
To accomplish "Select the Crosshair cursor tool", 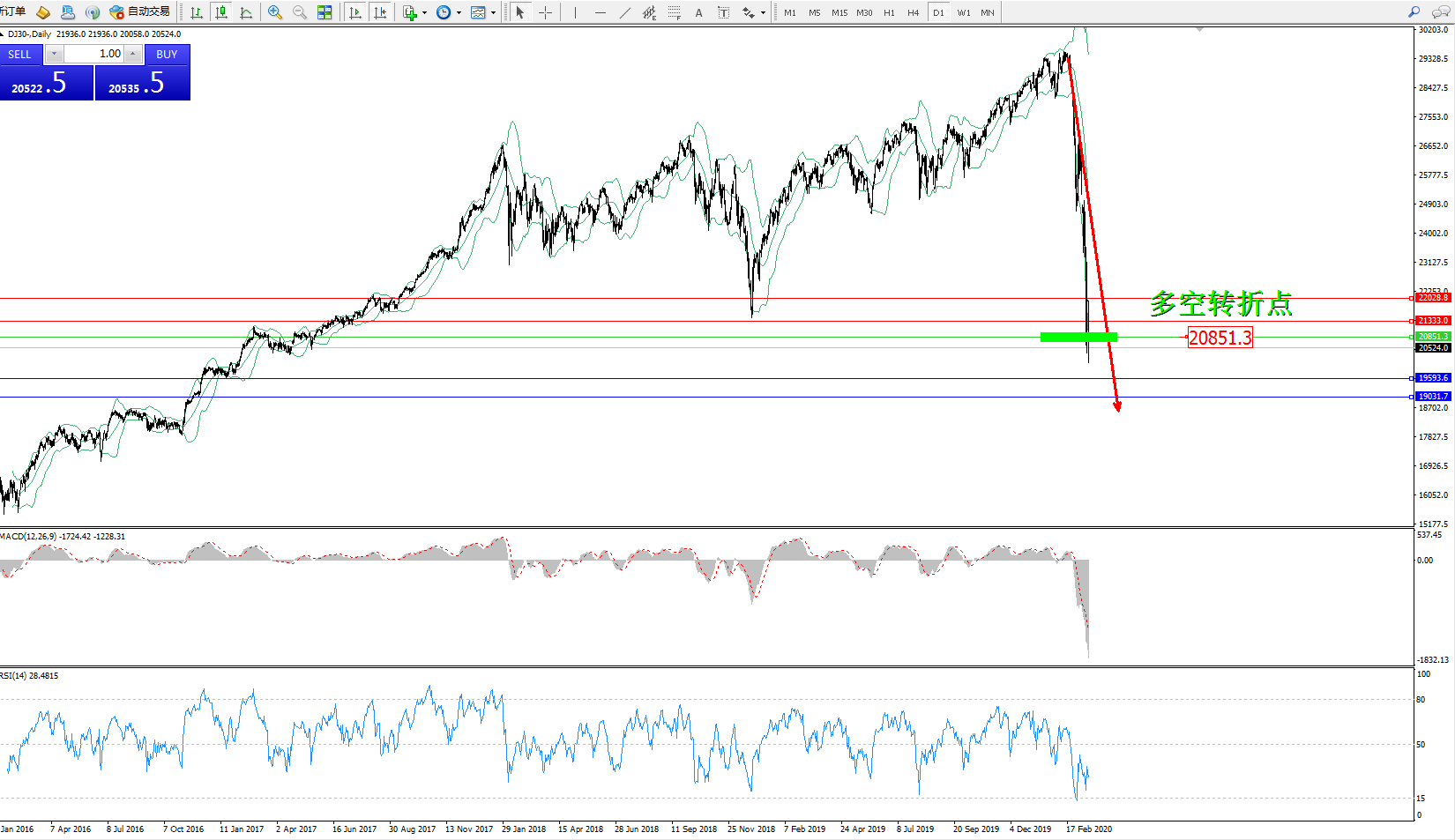I will pos(545,12).
